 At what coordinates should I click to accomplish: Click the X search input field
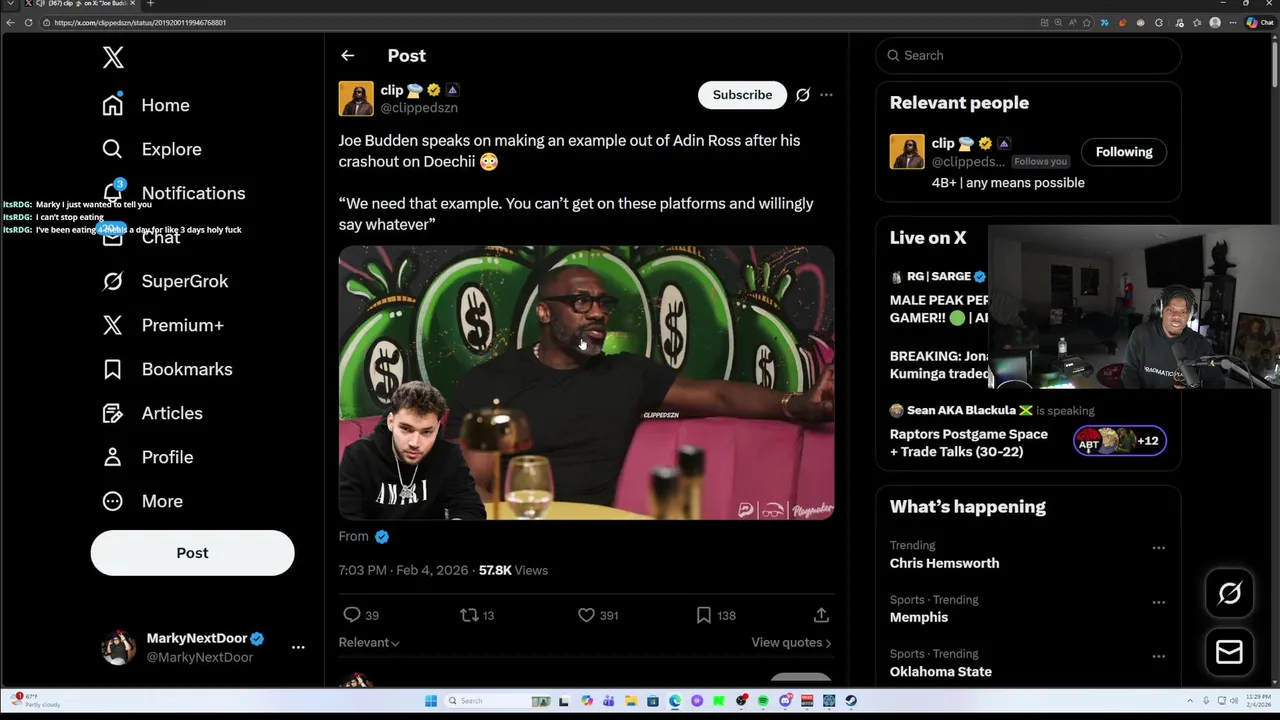(1028, 56)
